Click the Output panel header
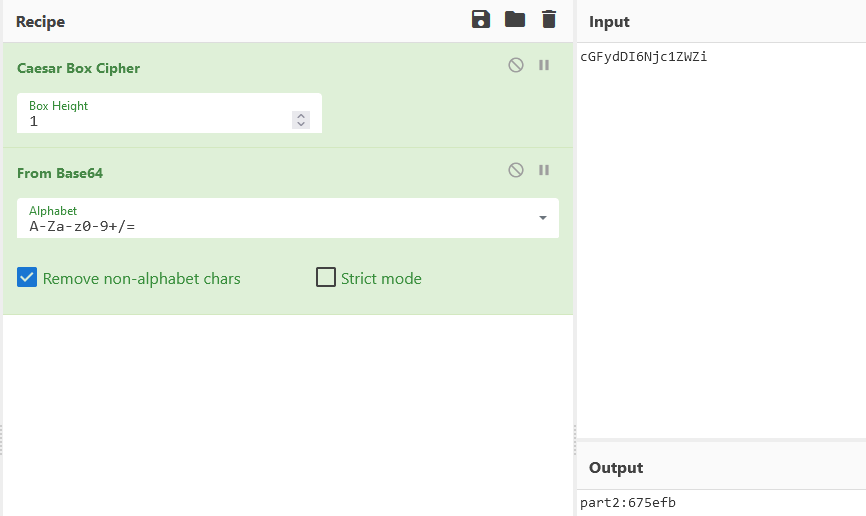The image size is (866, 516). 616,468
